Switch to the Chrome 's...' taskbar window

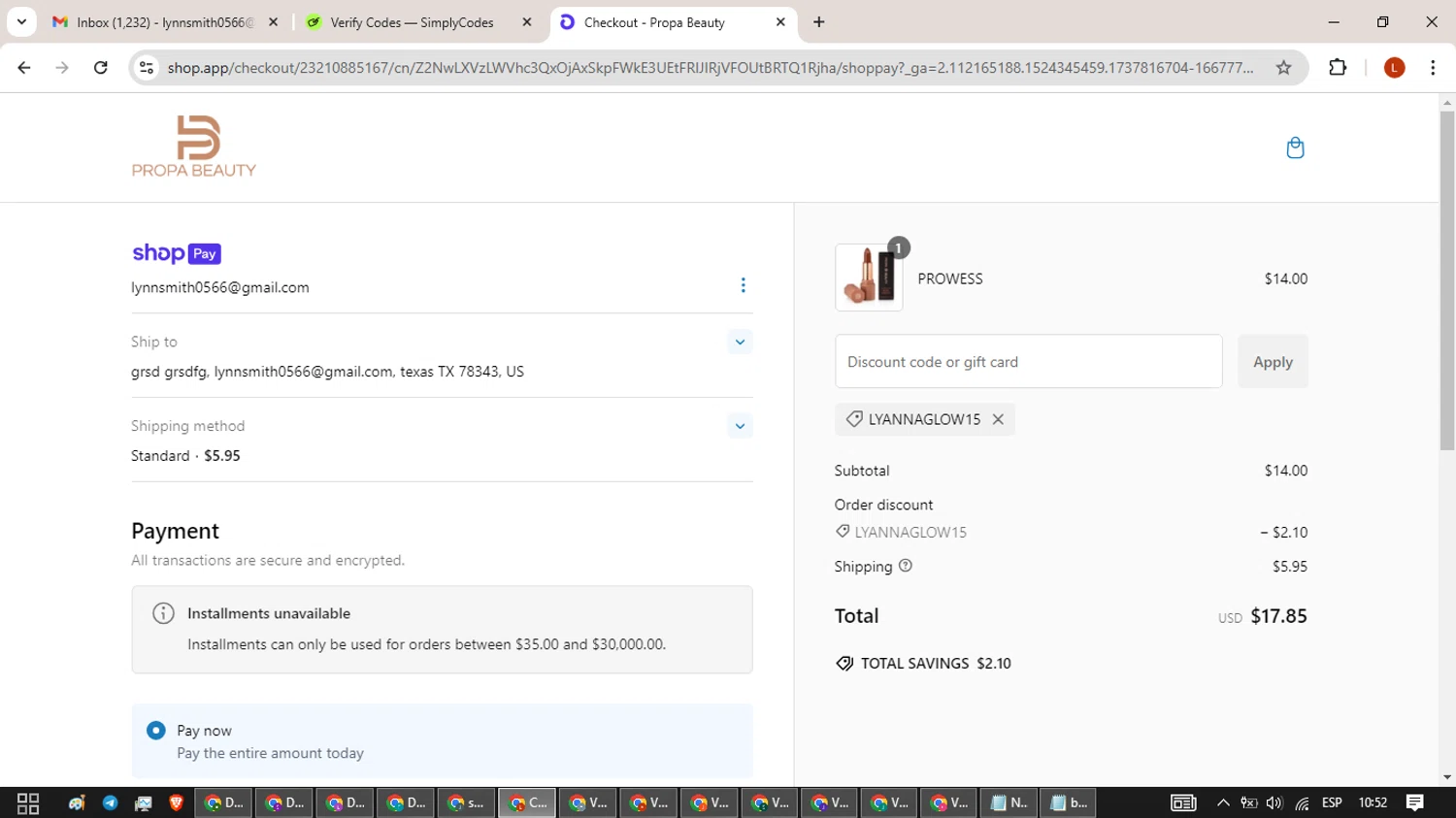(466, 802)
